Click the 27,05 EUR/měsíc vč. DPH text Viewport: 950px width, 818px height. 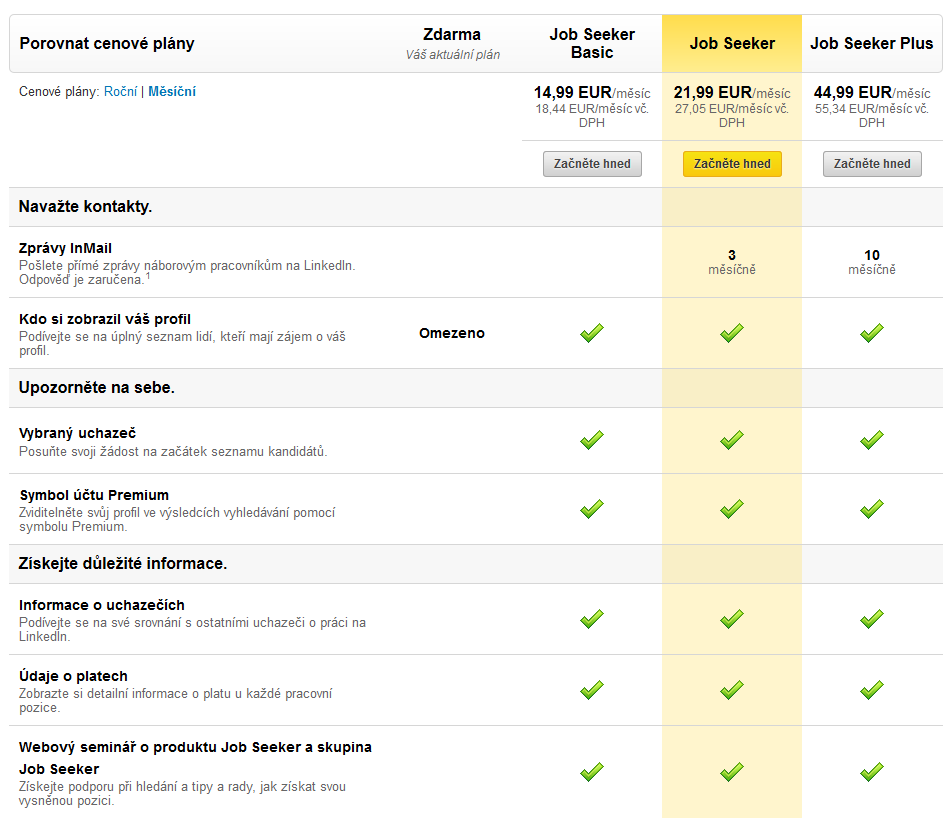732,116
